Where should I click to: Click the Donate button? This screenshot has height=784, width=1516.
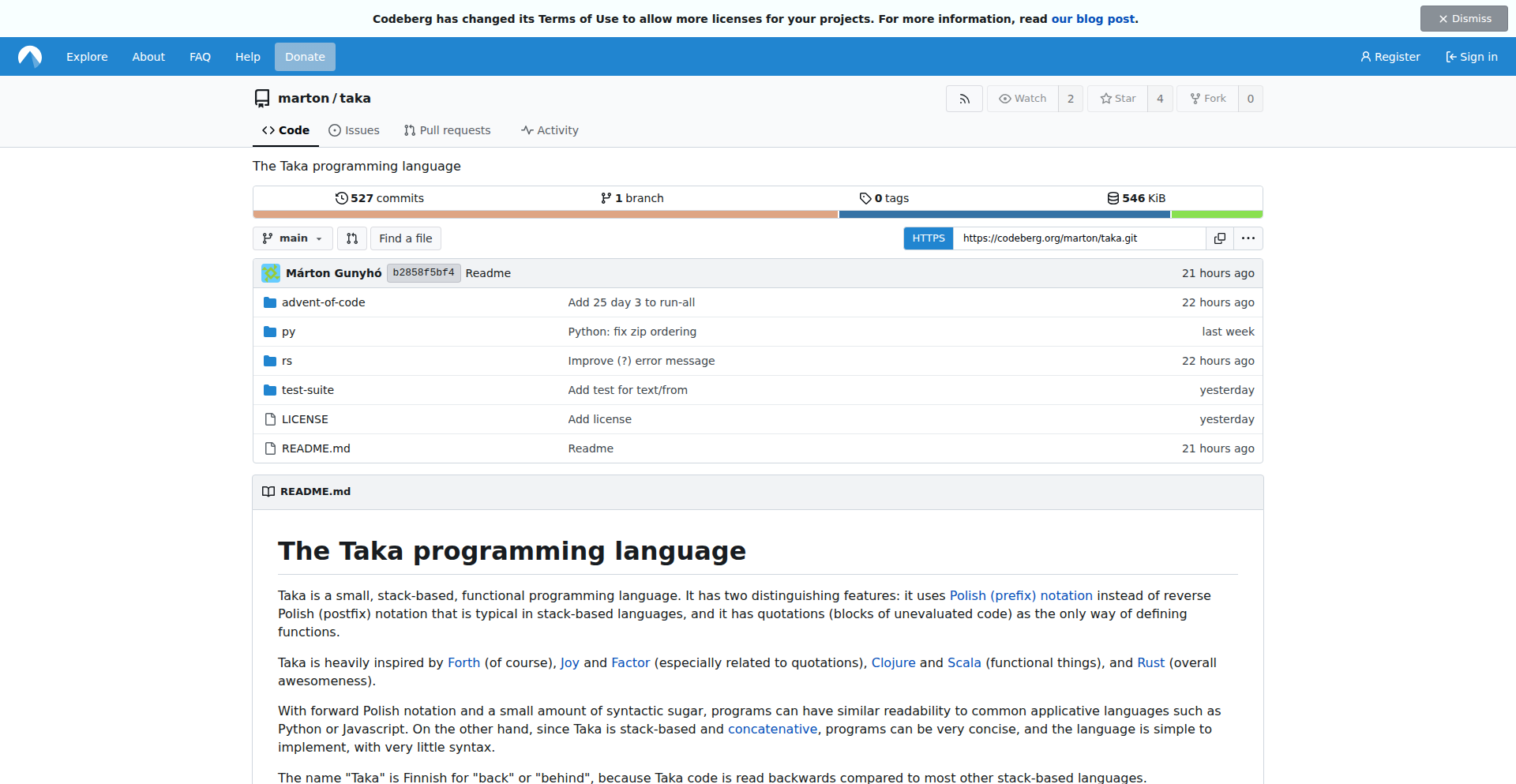[305, 57]
